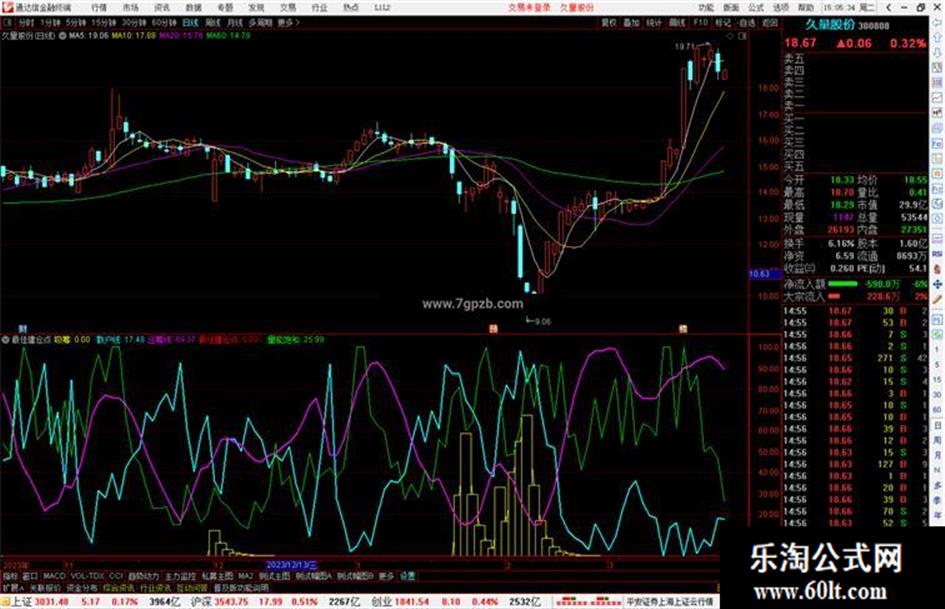Select the 月线 monthly chart tab
This screenshot has width=945, height=609.
coord(234,22)
